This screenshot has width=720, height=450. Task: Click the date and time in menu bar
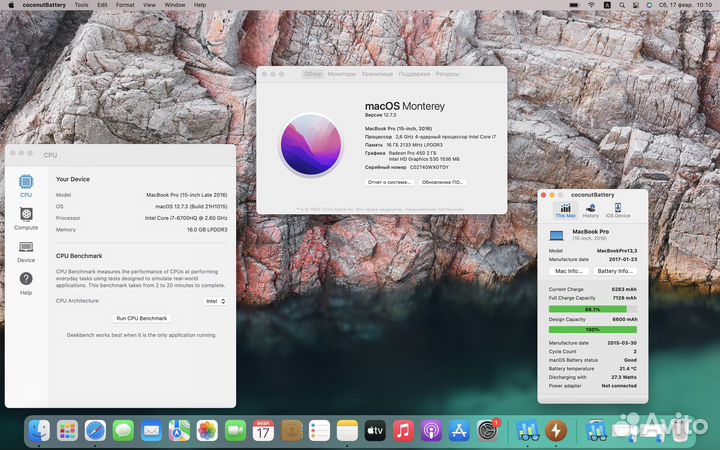(686, 5)
